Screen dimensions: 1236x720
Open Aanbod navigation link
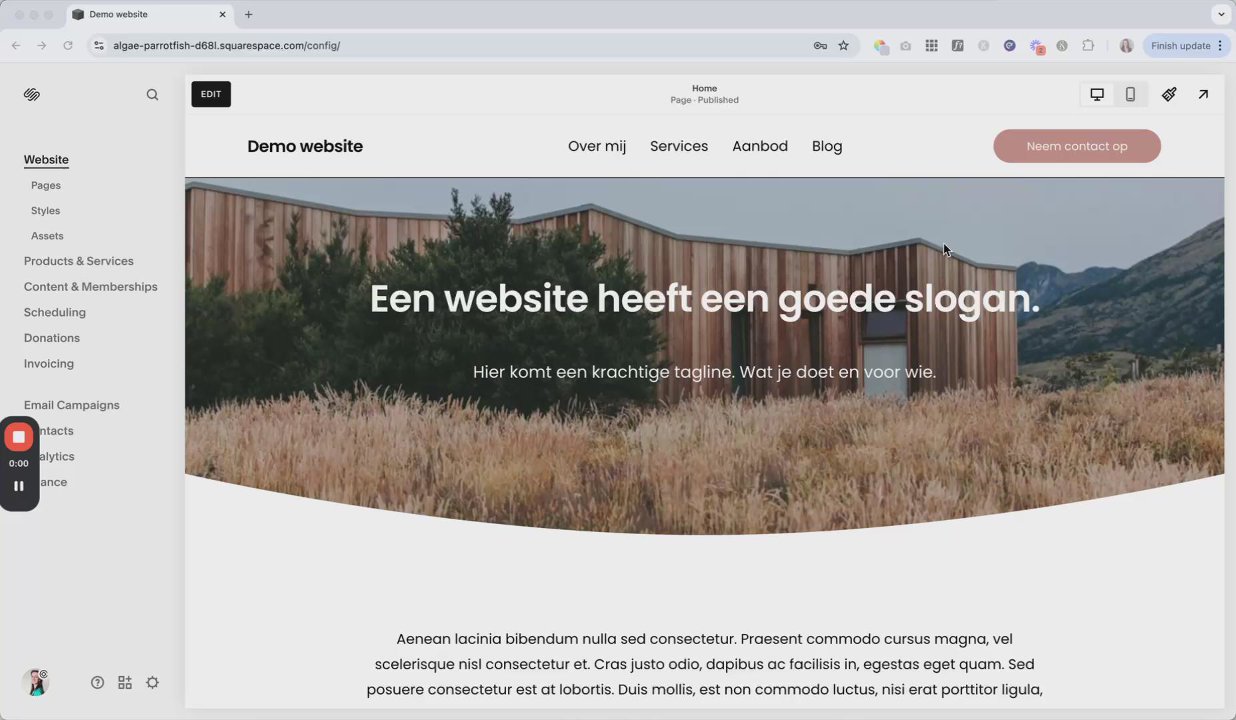click(760, 146)
